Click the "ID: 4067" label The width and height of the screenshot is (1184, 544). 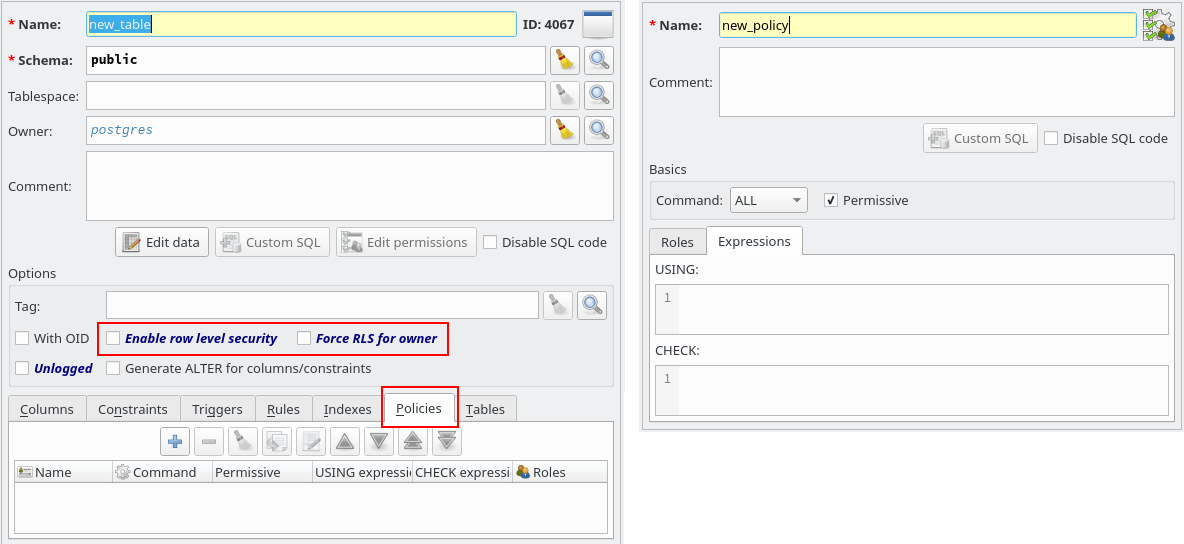(x=548, y=24)
